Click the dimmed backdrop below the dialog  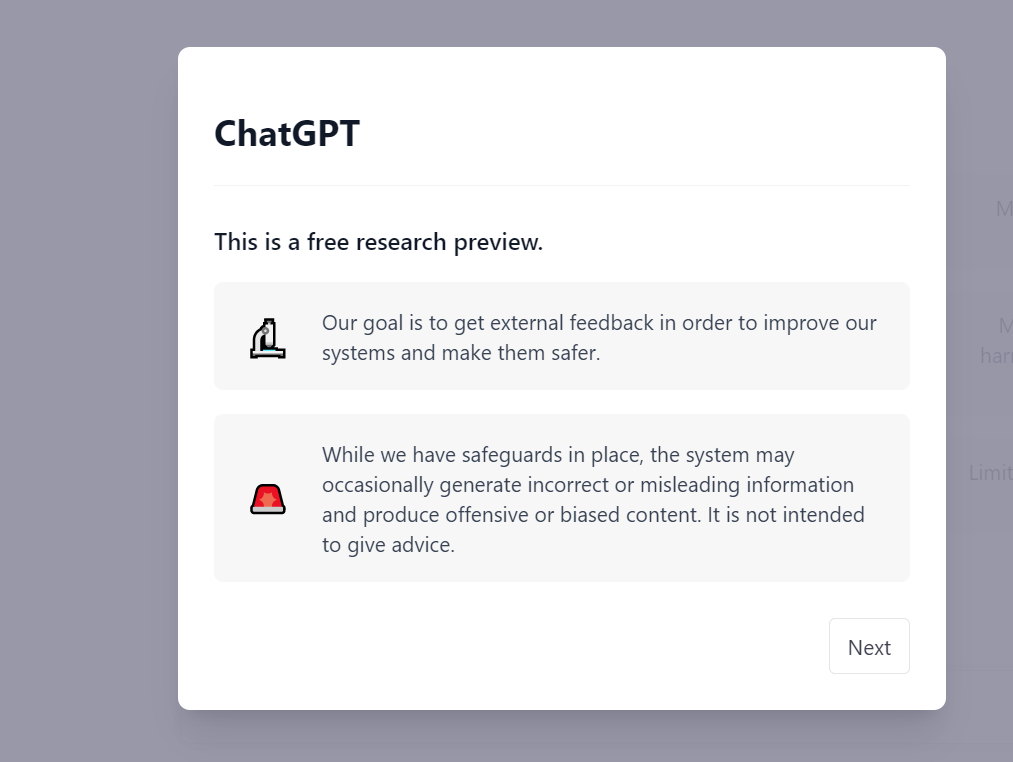tap(560, 738)
